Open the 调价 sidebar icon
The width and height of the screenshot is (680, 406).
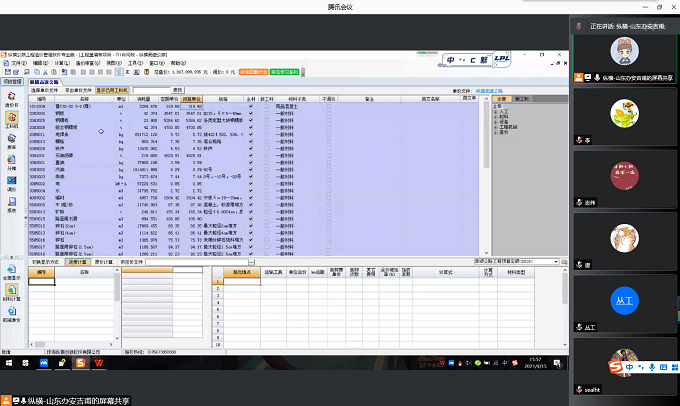12,183
